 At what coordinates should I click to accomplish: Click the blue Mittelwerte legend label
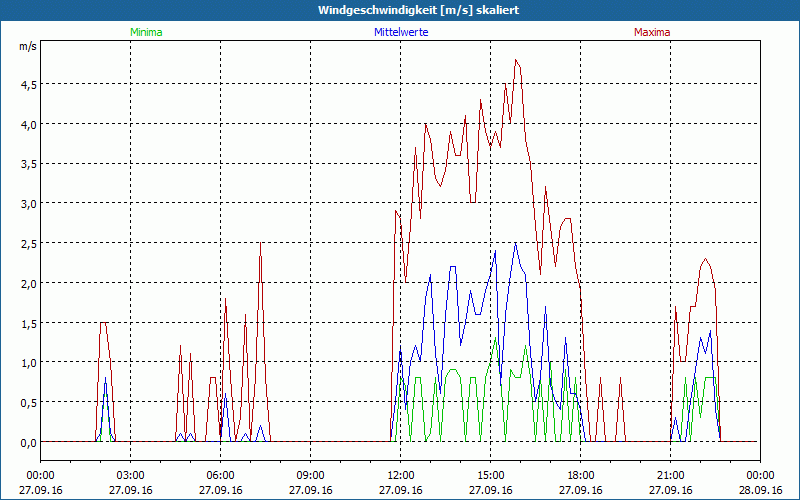401,32
